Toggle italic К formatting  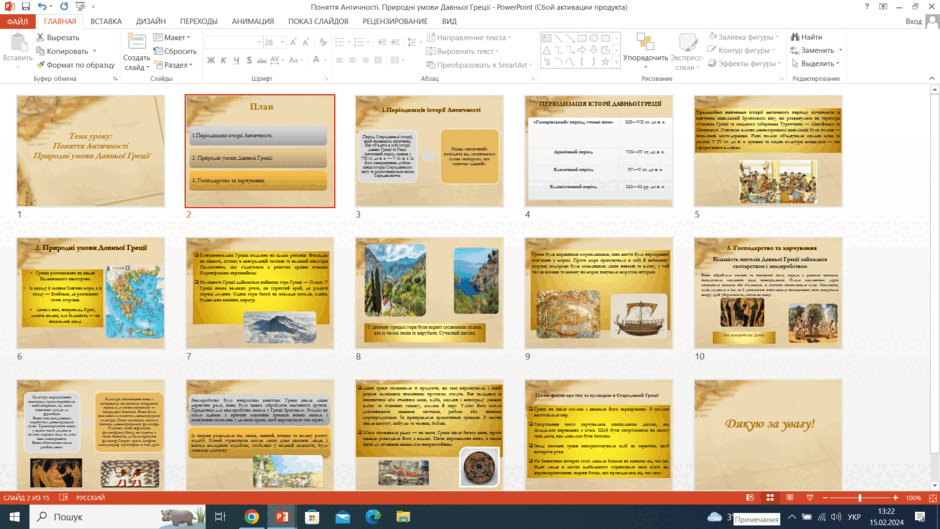click(223, 60)
